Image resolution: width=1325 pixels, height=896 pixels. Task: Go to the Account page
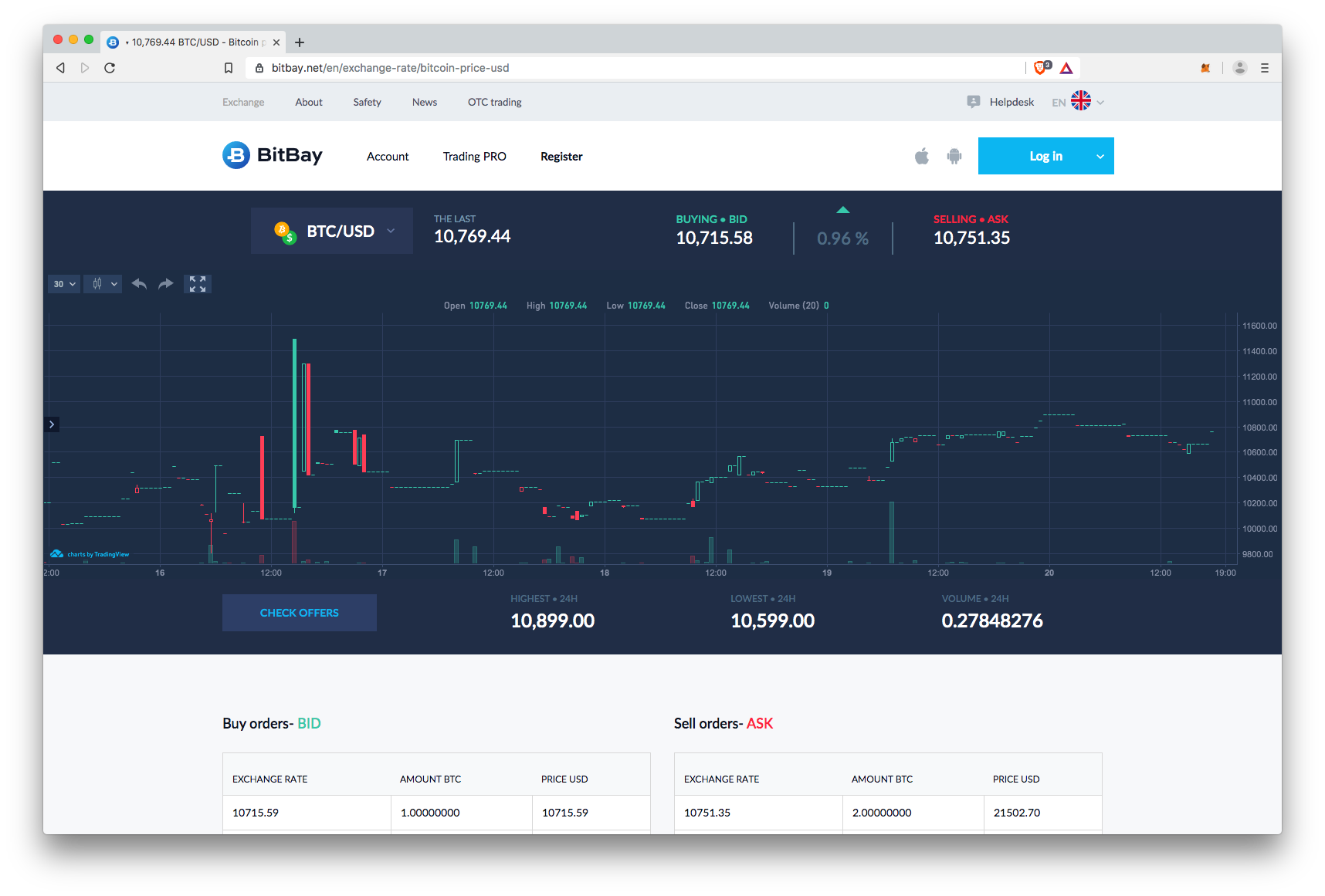click(x=388, y=157)
